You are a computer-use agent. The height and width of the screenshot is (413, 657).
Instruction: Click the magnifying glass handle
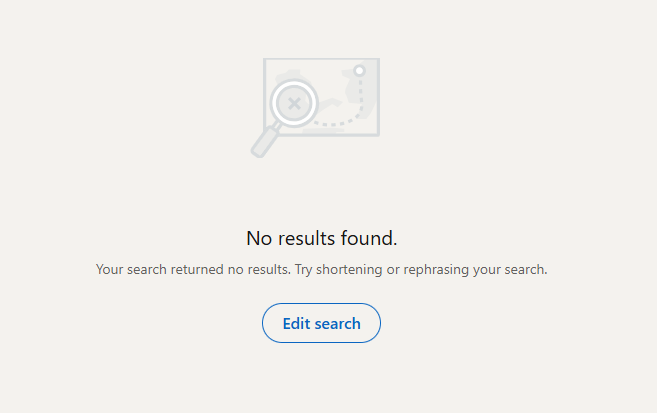click(266, 141)
